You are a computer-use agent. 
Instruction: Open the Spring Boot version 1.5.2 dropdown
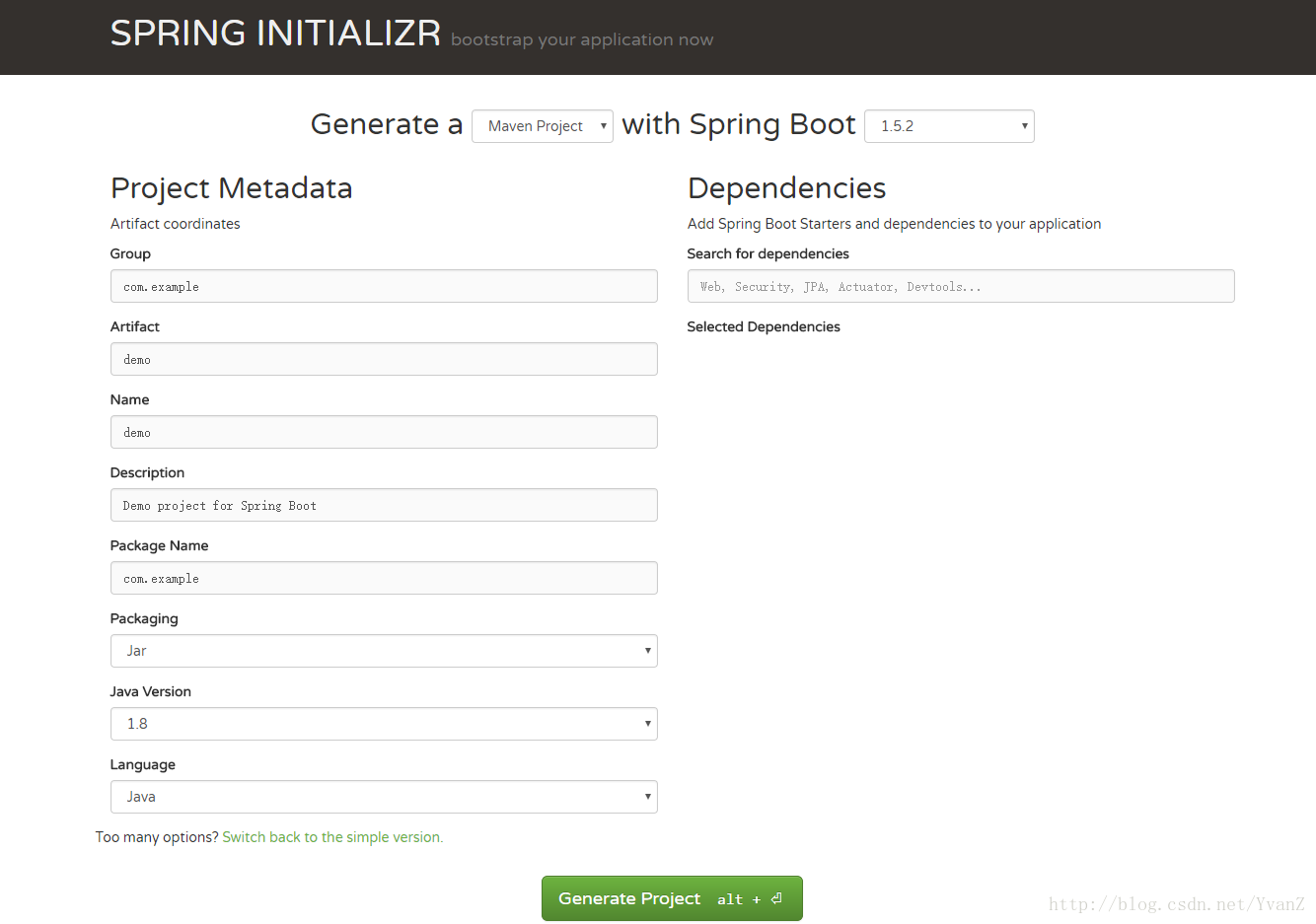949,126
